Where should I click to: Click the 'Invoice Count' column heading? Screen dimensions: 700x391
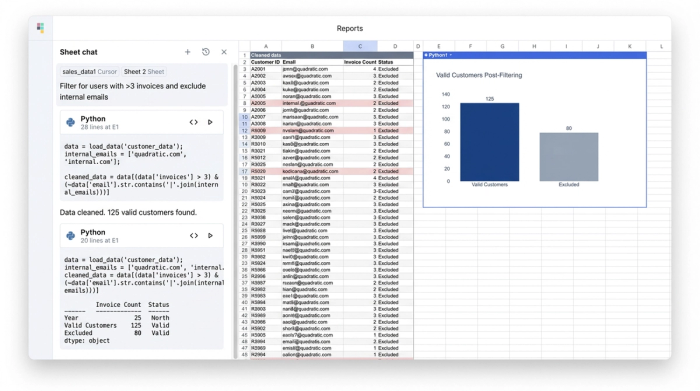[360, 62]
